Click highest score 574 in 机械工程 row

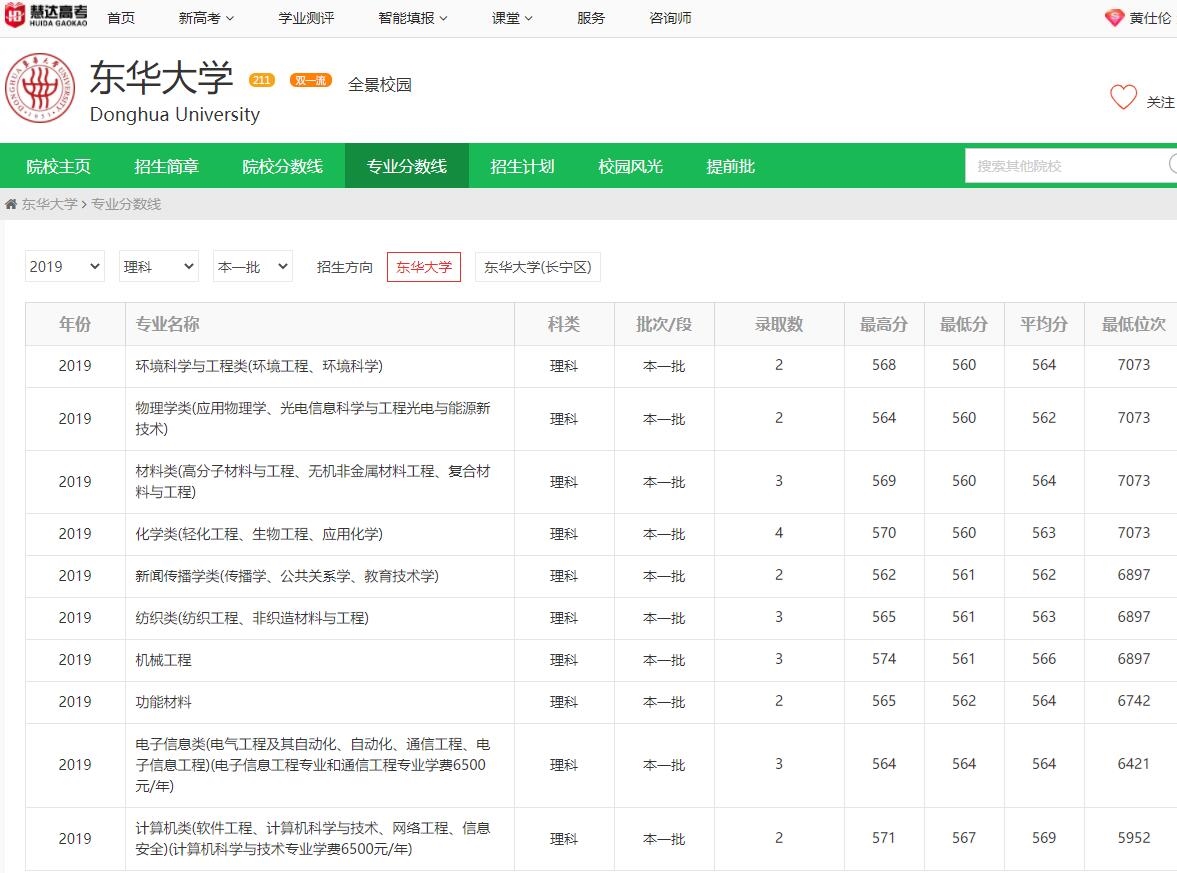884,659
